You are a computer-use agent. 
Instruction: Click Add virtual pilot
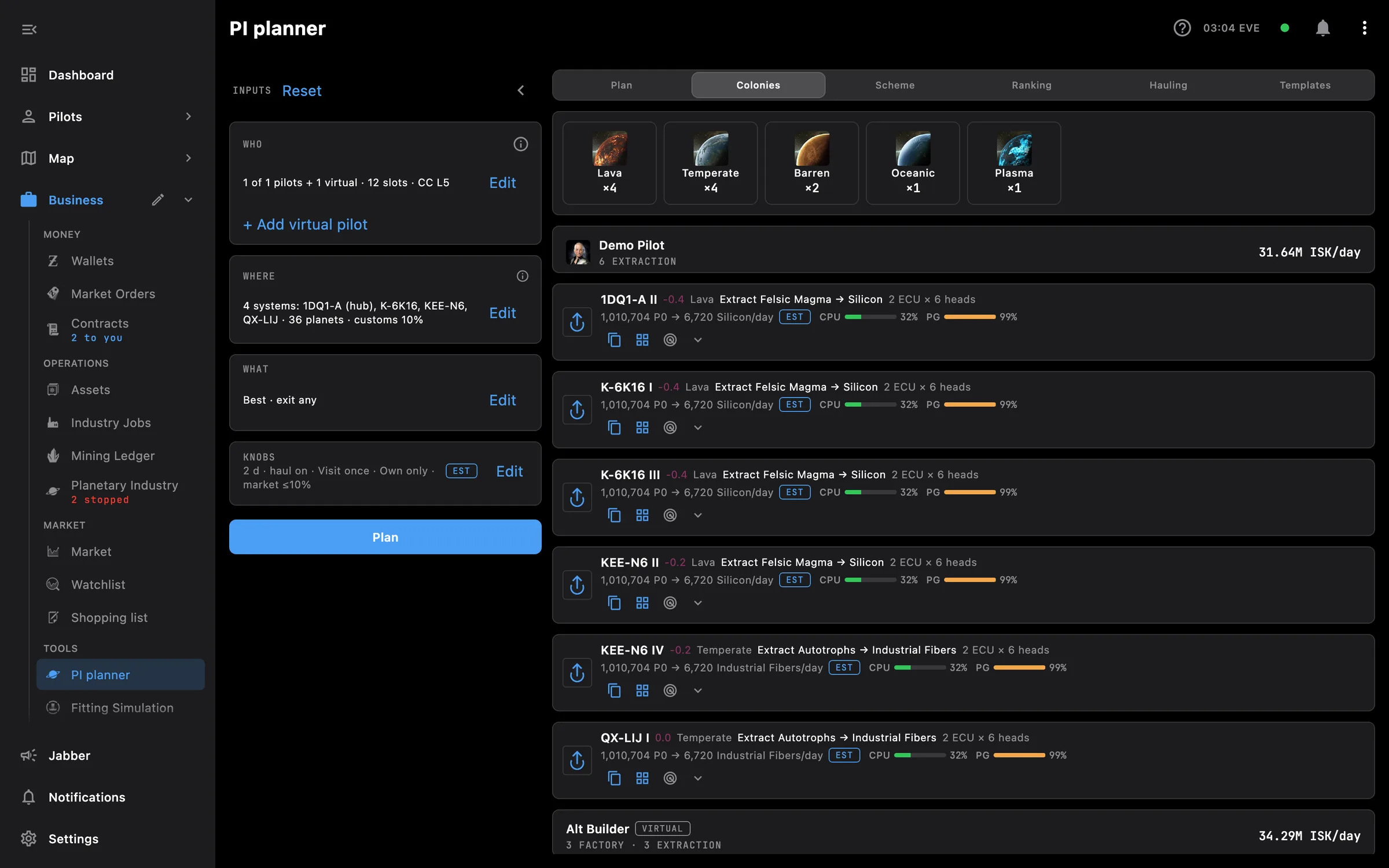pos(305,225)
